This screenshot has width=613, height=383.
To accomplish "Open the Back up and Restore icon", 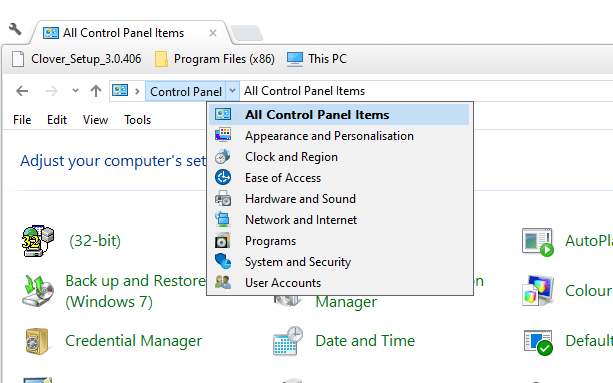I will click(38, 291).
